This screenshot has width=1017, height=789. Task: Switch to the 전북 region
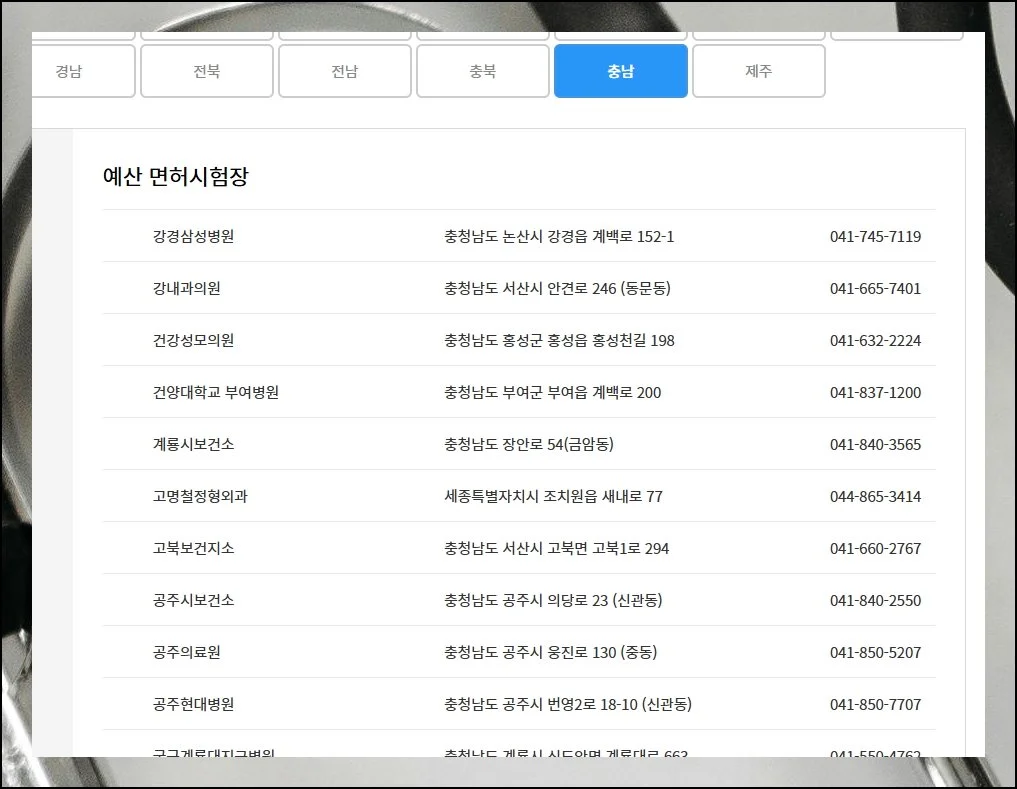pos(207,70)
